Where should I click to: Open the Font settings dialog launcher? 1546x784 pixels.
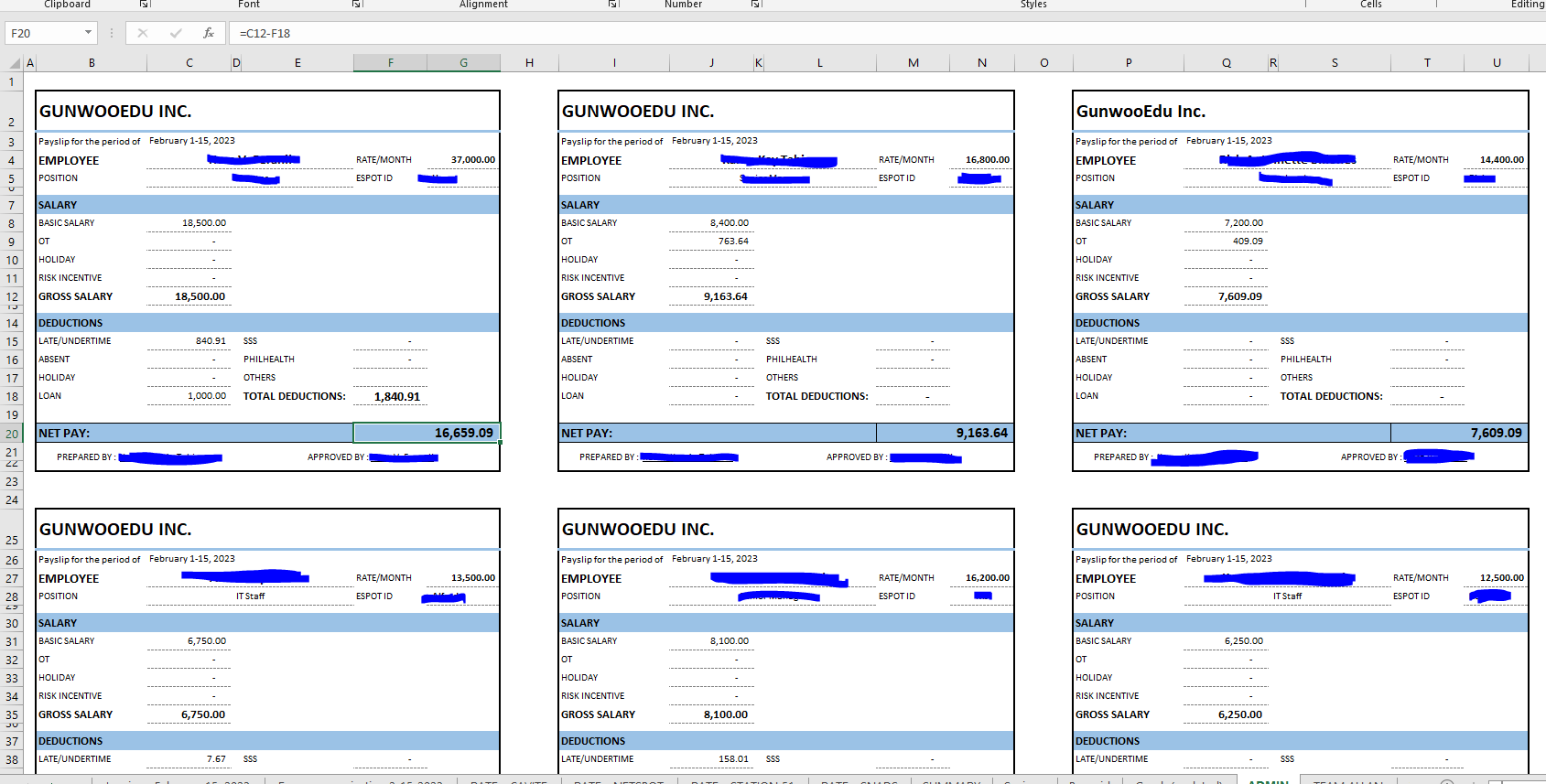click(x=357, y=5)
